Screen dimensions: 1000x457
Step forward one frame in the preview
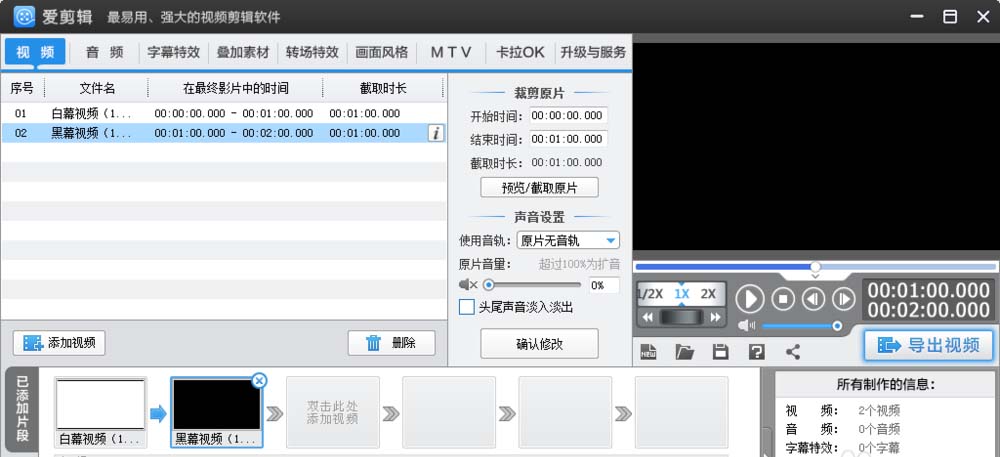click(x=844, y=298)
